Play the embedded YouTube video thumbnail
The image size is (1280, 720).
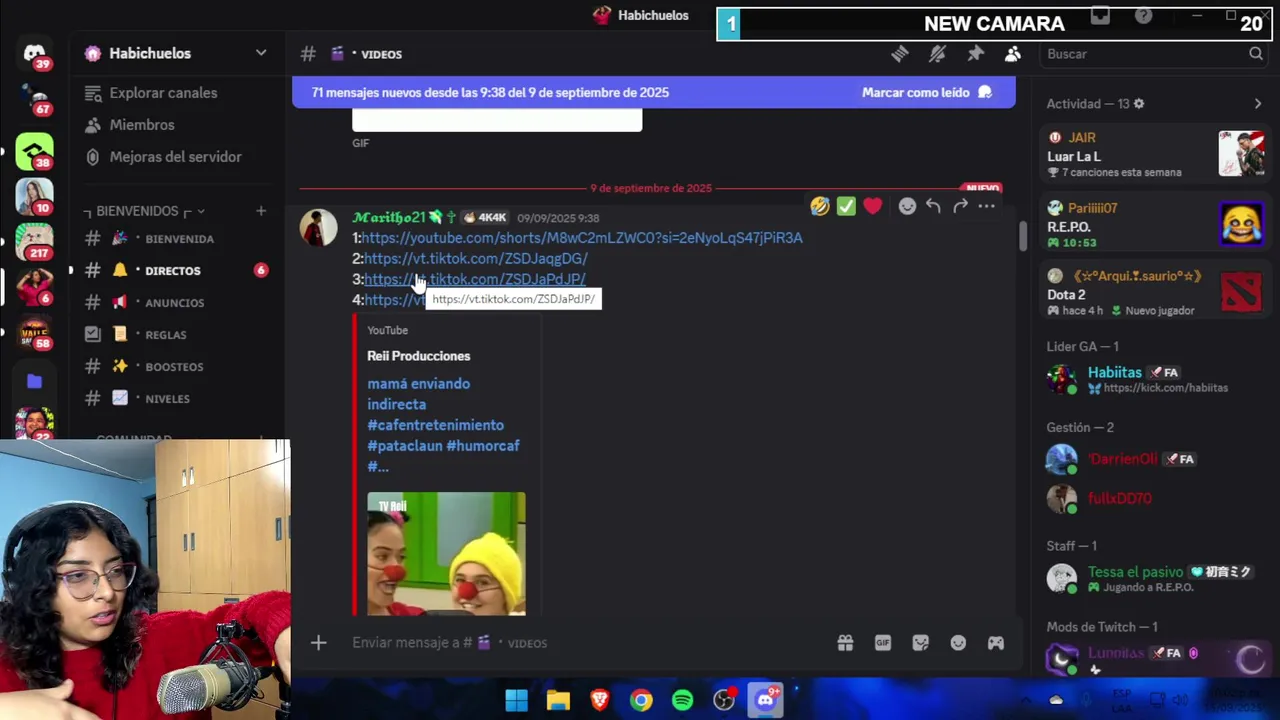(446, 553)
